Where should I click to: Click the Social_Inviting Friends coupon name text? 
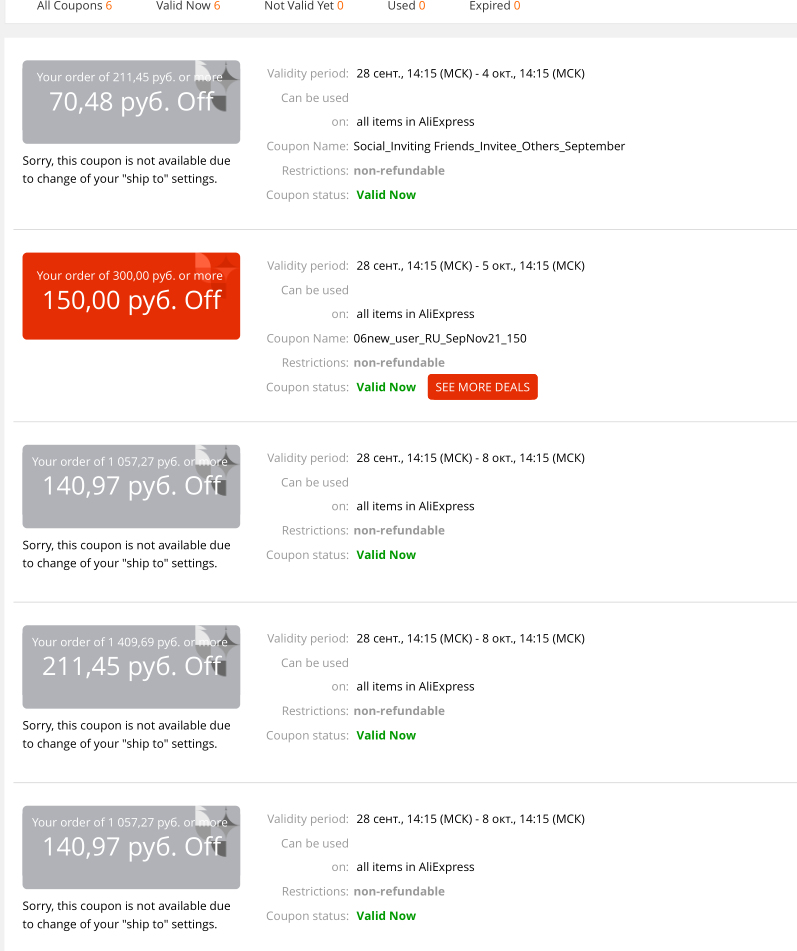pyautogui.click(x=489, y=146)
